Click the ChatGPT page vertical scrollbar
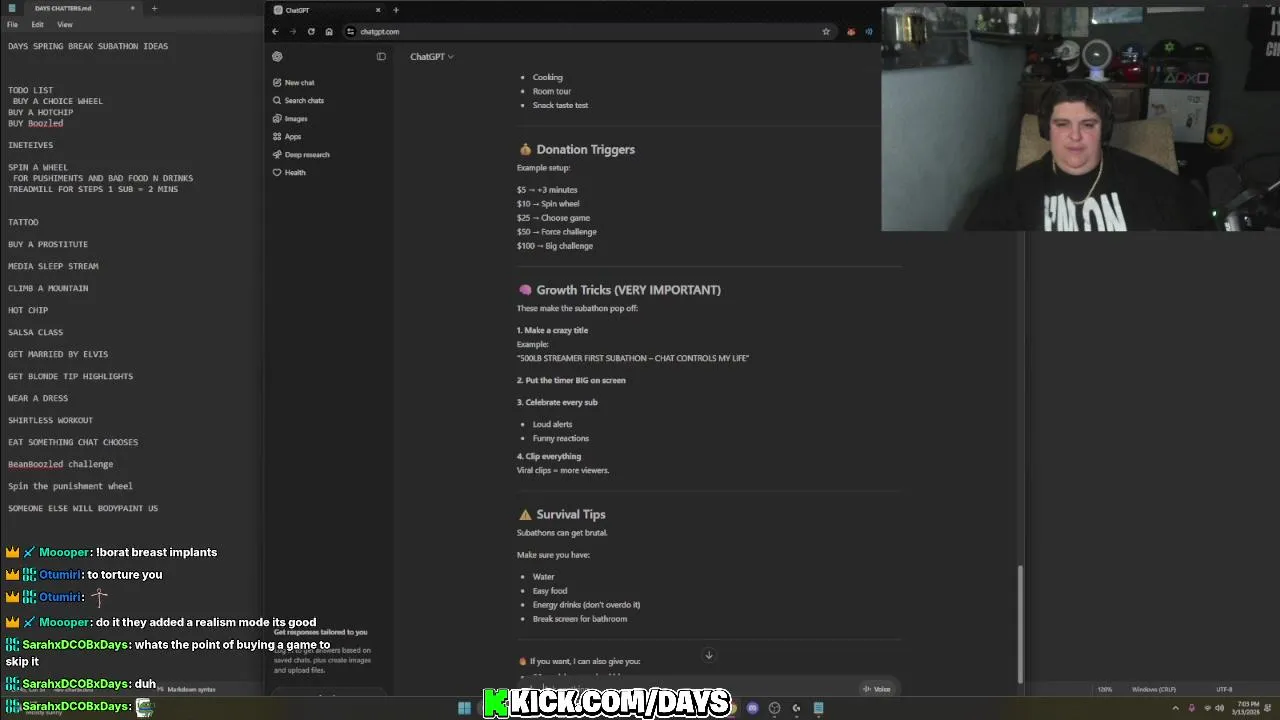The width and height of the screenshot is (1280, 720). tap(1019, 625)
